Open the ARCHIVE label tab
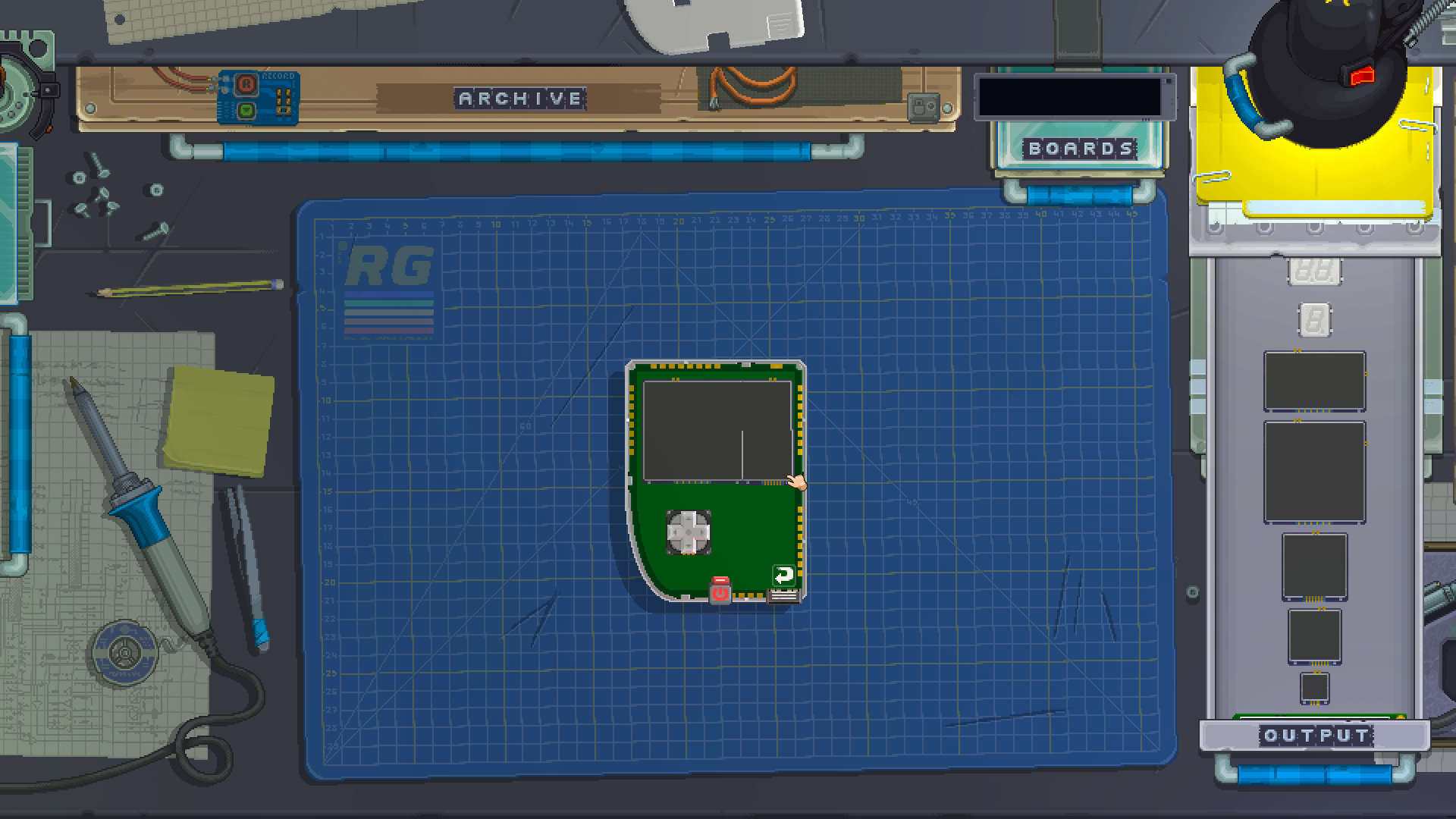The height and width of the screenshot is (819, 1456). (x=520, y=99)
